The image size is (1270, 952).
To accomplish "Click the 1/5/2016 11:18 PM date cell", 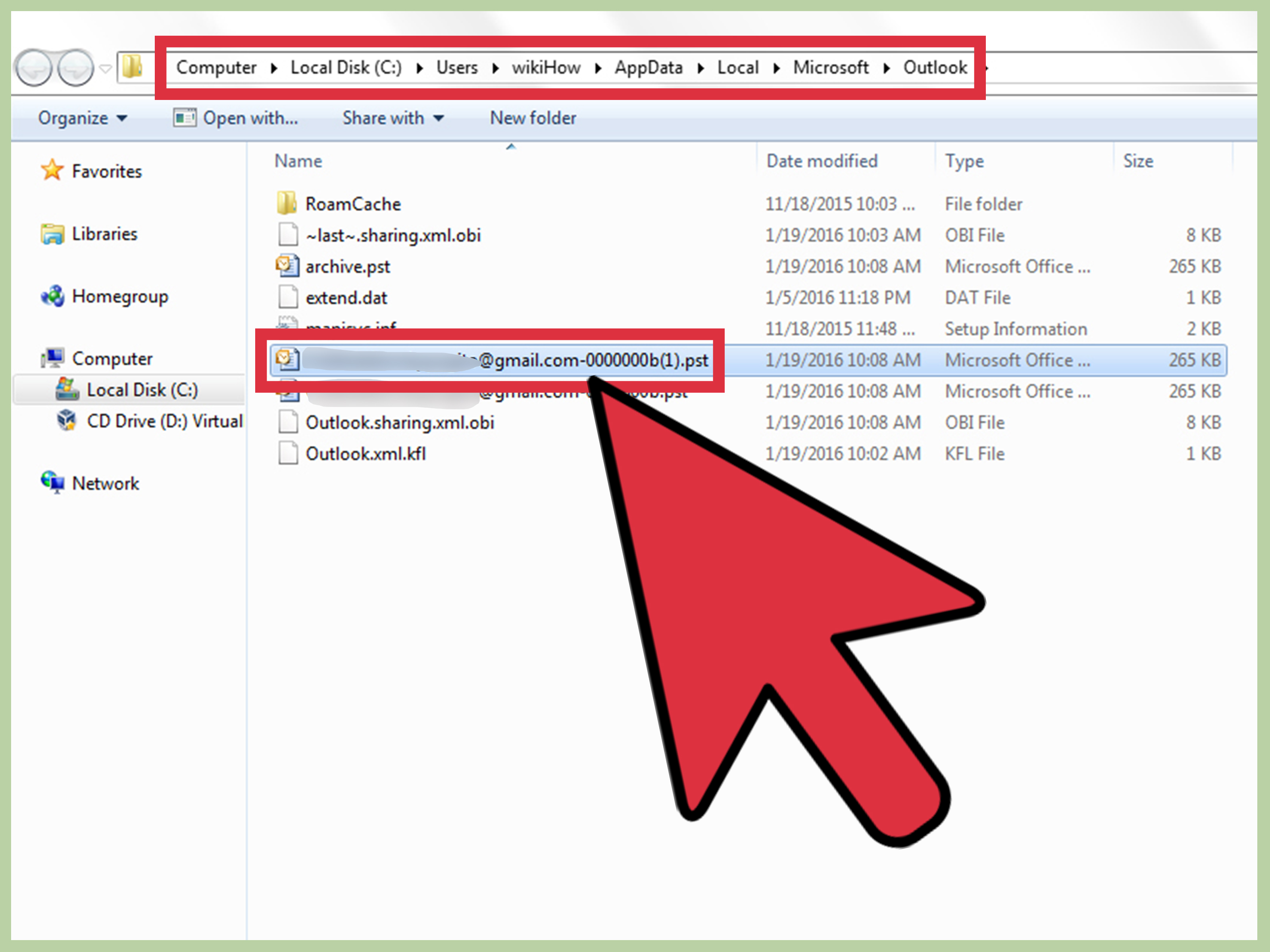I will pos(838,298).
